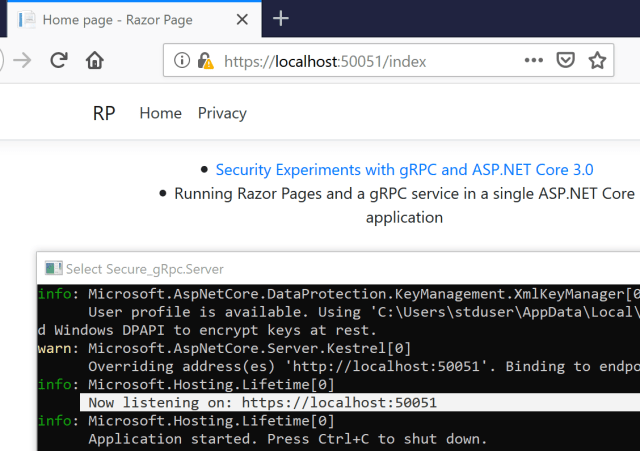This screenshot has height=451, width=640.
Task: Open the page actions three-dot menu
Action: pyautogui.click(x=533, y=61)
